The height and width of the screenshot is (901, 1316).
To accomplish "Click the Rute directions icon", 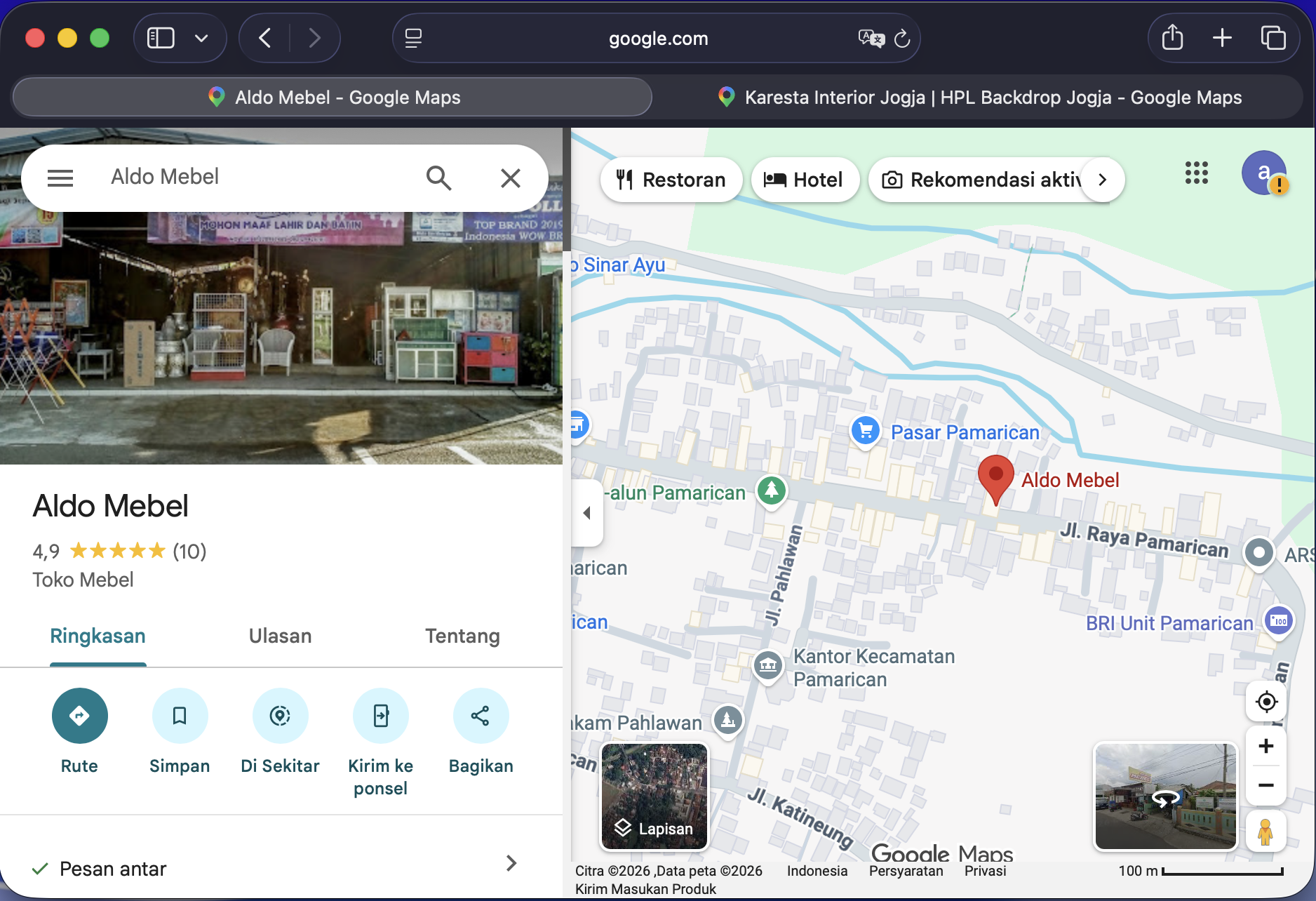I will pyautogui.click(x=79, y=716).
